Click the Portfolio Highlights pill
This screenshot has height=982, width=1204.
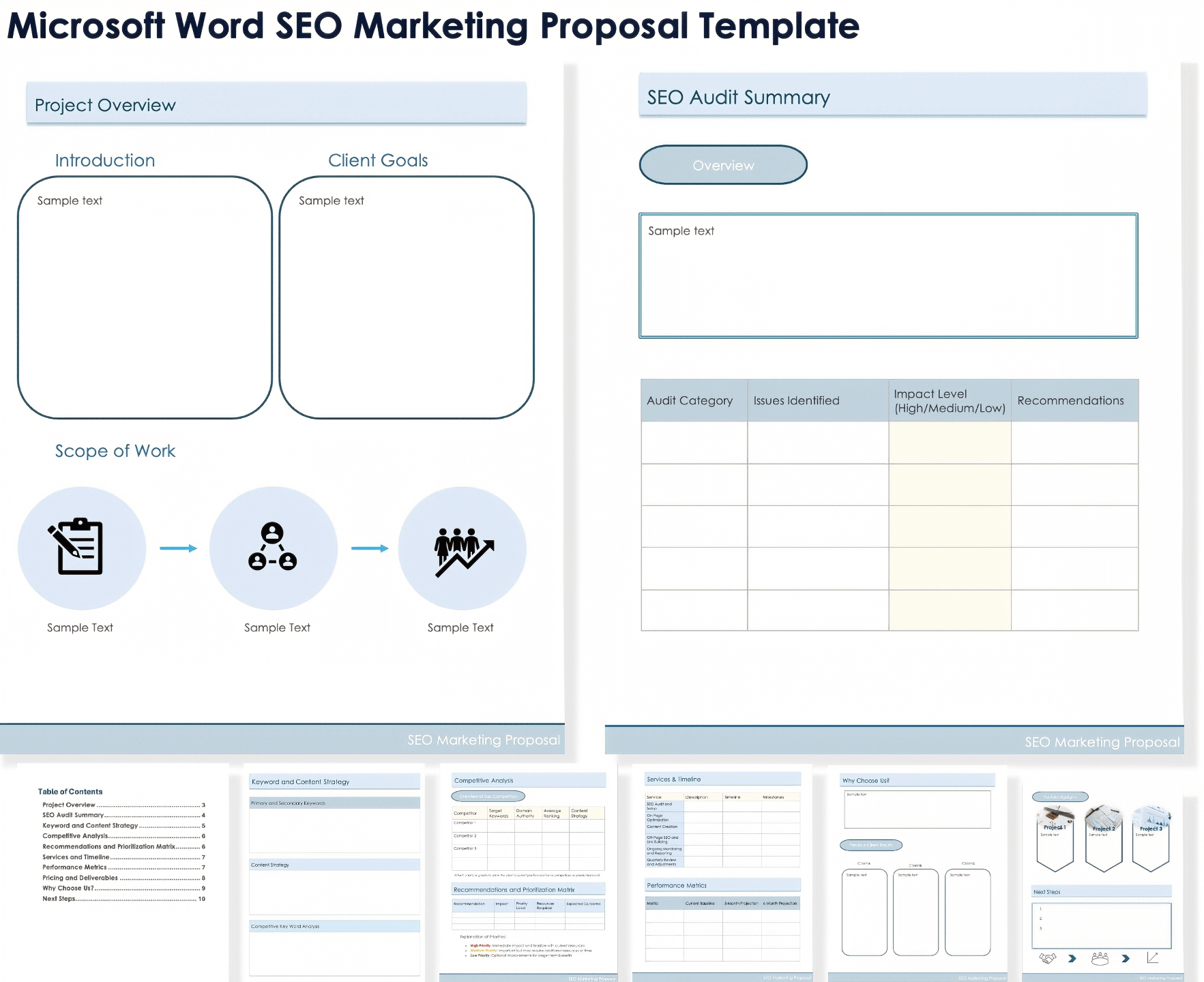pyautogui.click(x=1060, y=797)
